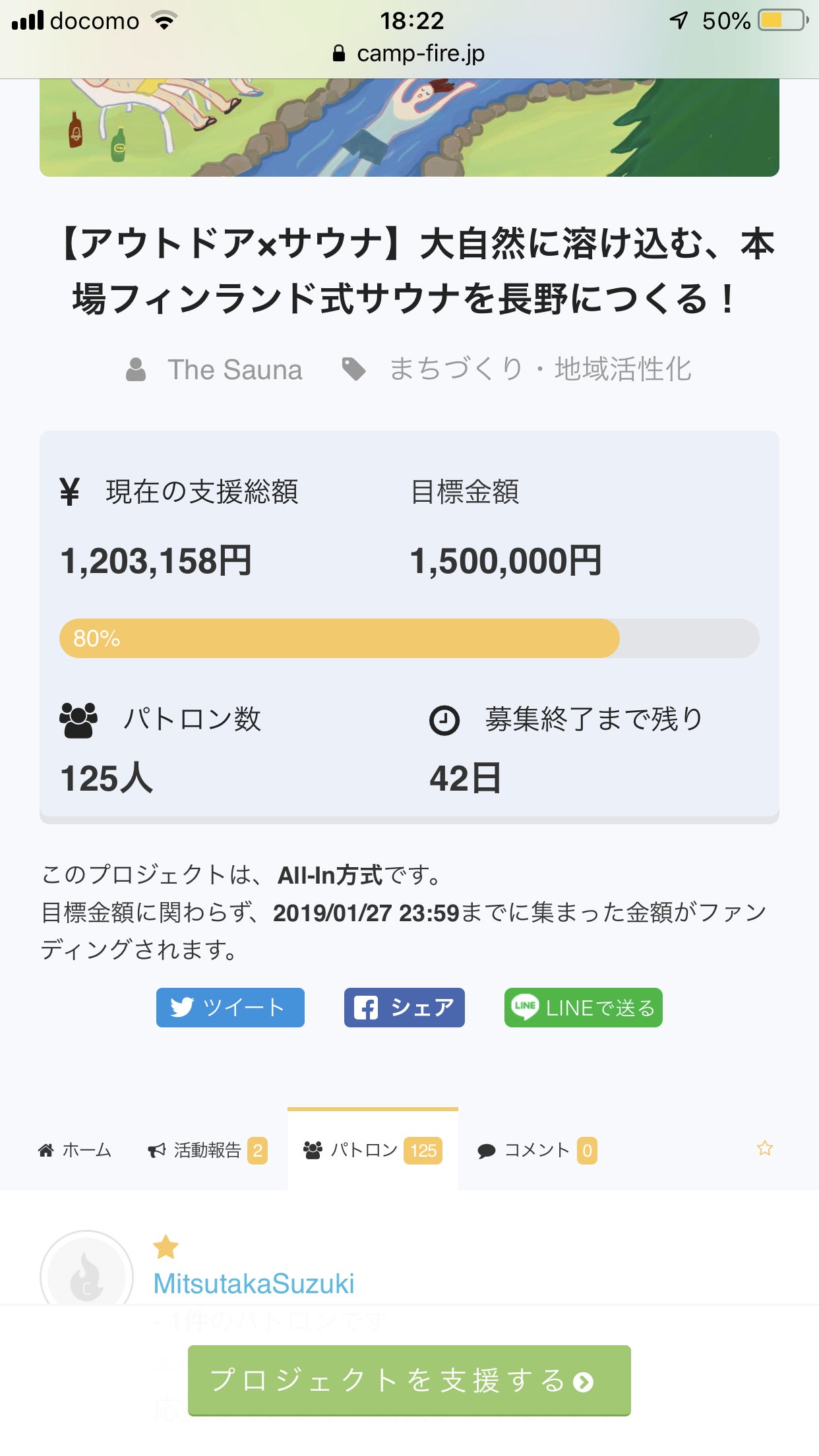Screen dimensions: 819x1456
Task: Tap the lock icon in address bar
Action: pos(339,53)
